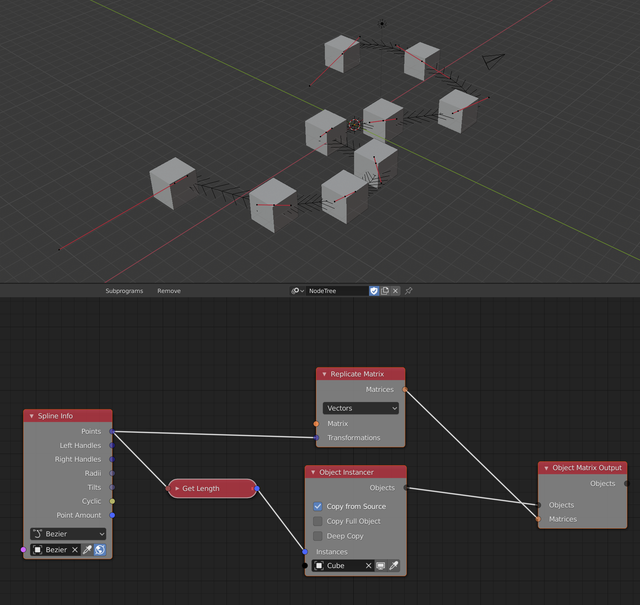Toggle fake user shield for NodeTree
This screenshot has width=640, height=605.
click(373, 291)
